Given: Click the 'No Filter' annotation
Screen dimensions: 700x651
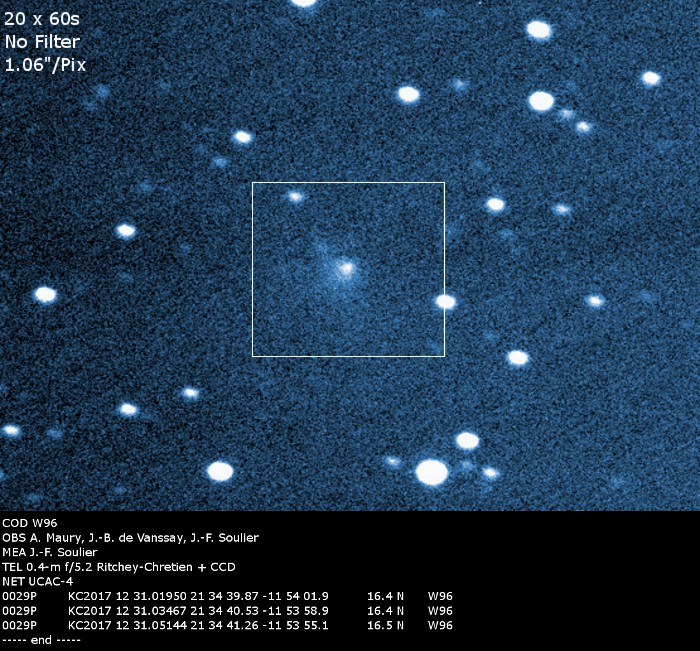Looking at the screenshot, I should (x=42, y=42).
